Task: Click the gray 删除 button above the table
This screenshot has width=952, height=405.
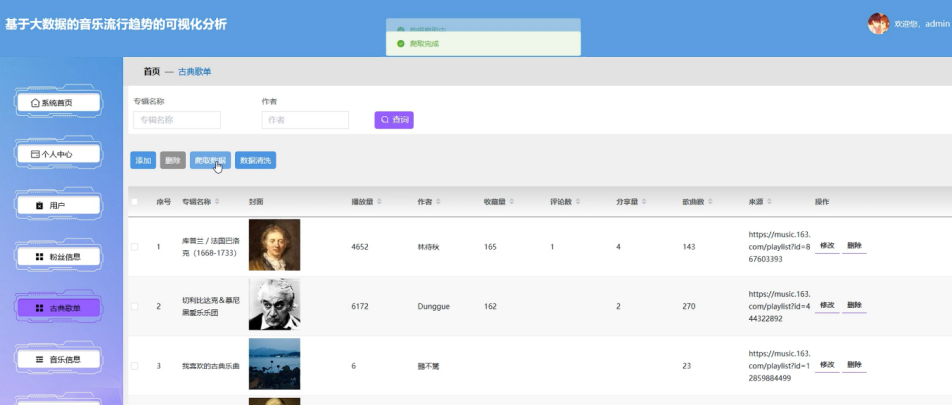Action: click(x=173, y=160)
